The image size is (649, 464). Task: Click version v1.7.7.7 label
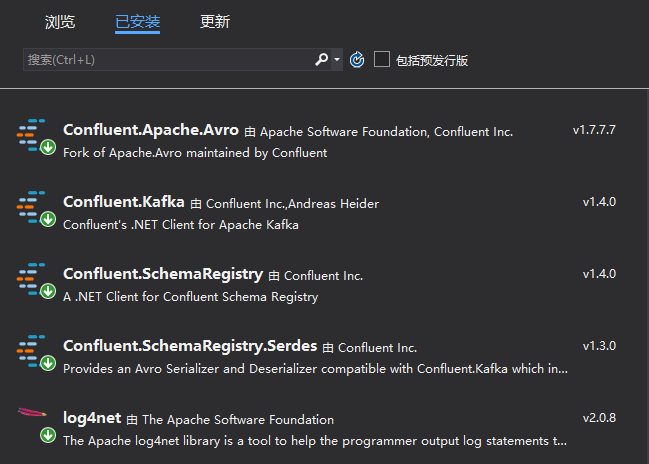594,130
